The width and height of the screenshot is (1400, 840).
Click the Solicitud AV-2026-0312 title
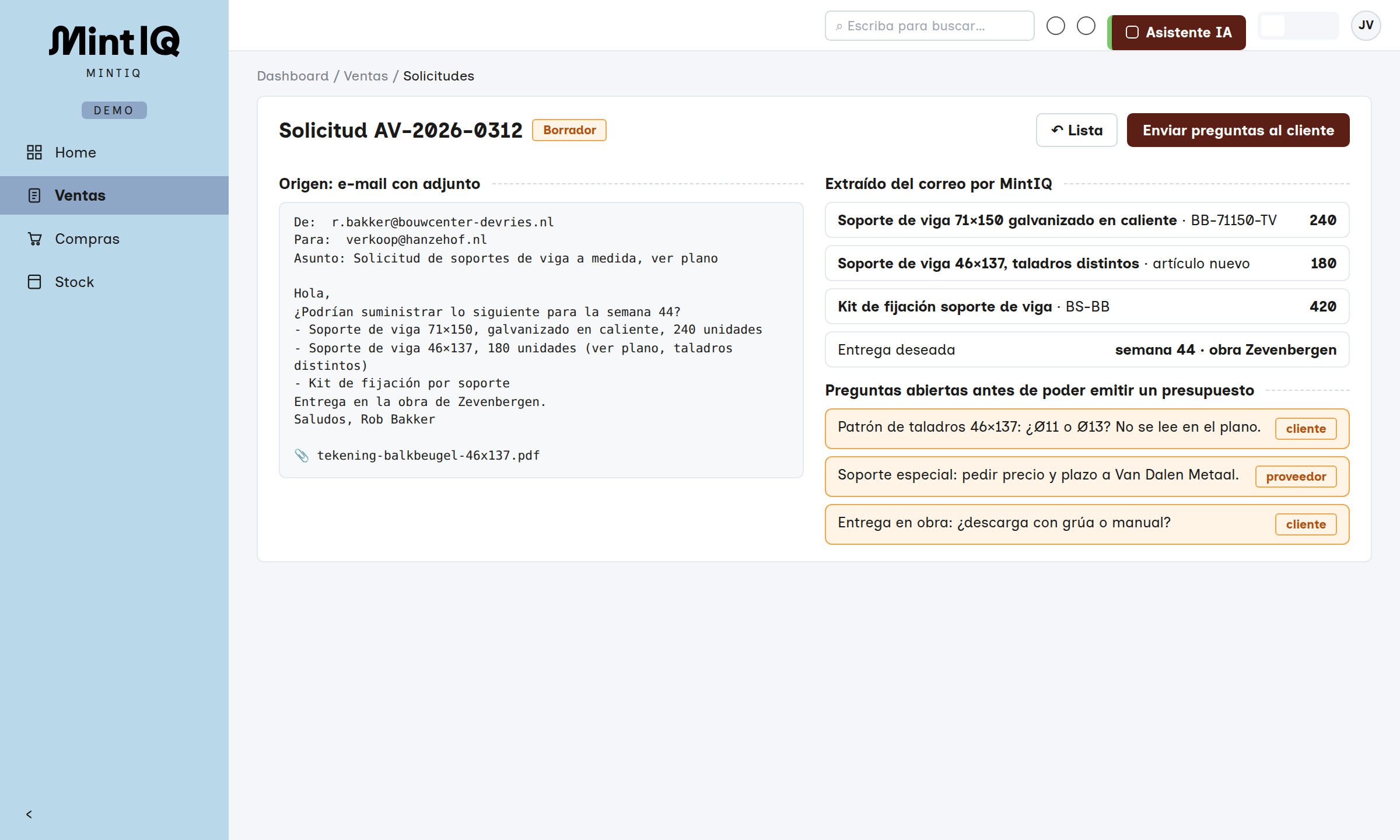tap(401, 130)
